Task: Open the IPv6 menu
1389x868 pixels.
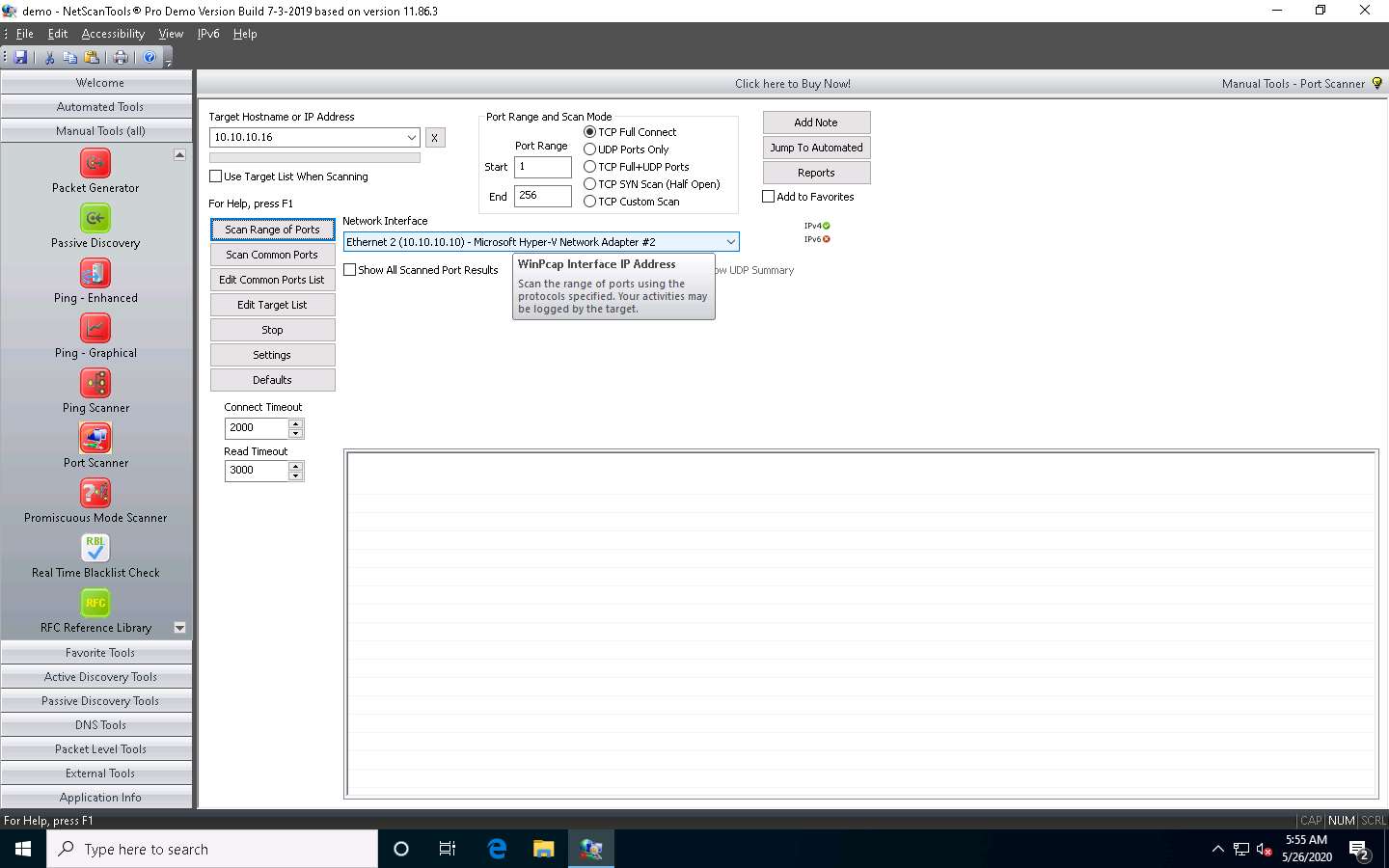Action: tap(208, 34)
